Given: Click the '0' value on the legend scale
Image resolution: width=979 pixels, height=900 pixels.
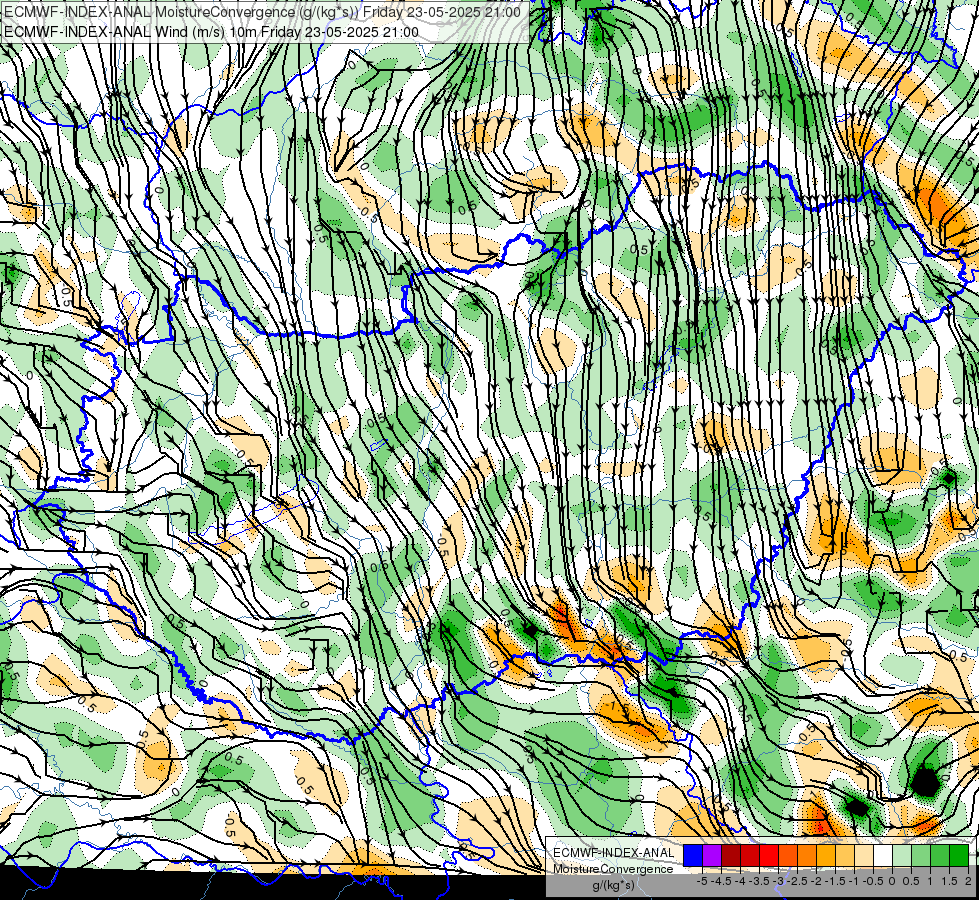Looking at the screenshot, I should 892,881.
